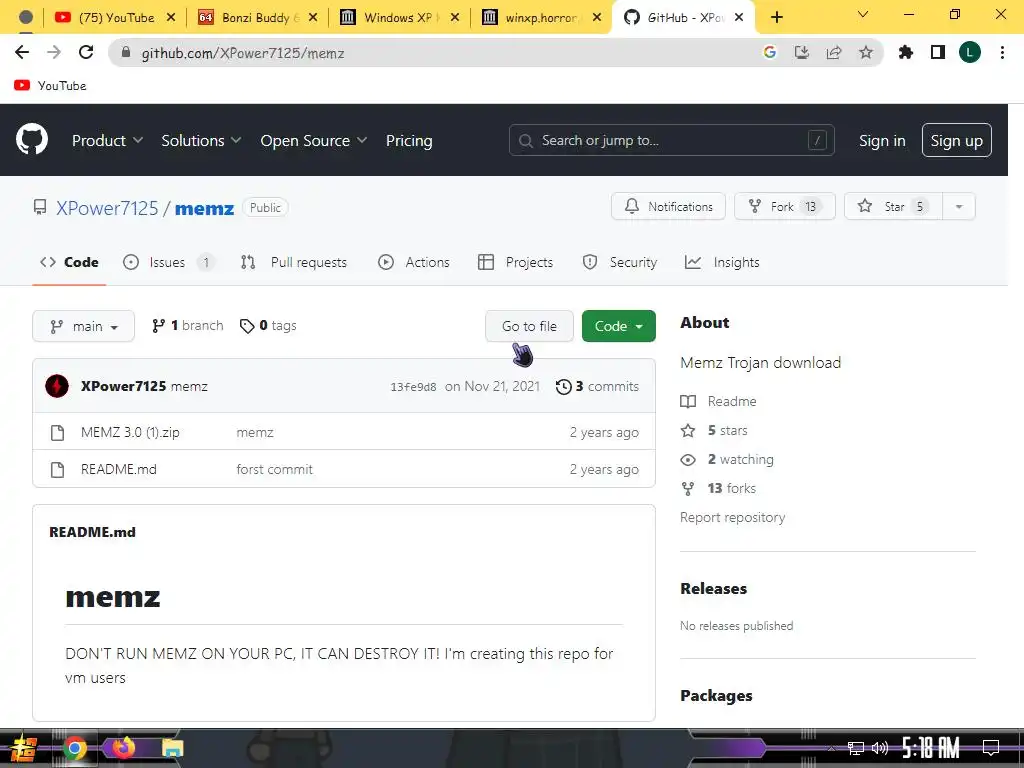1024x768 pixels.
Task: Open the main branch dropdown
Action: pos(84,326)
